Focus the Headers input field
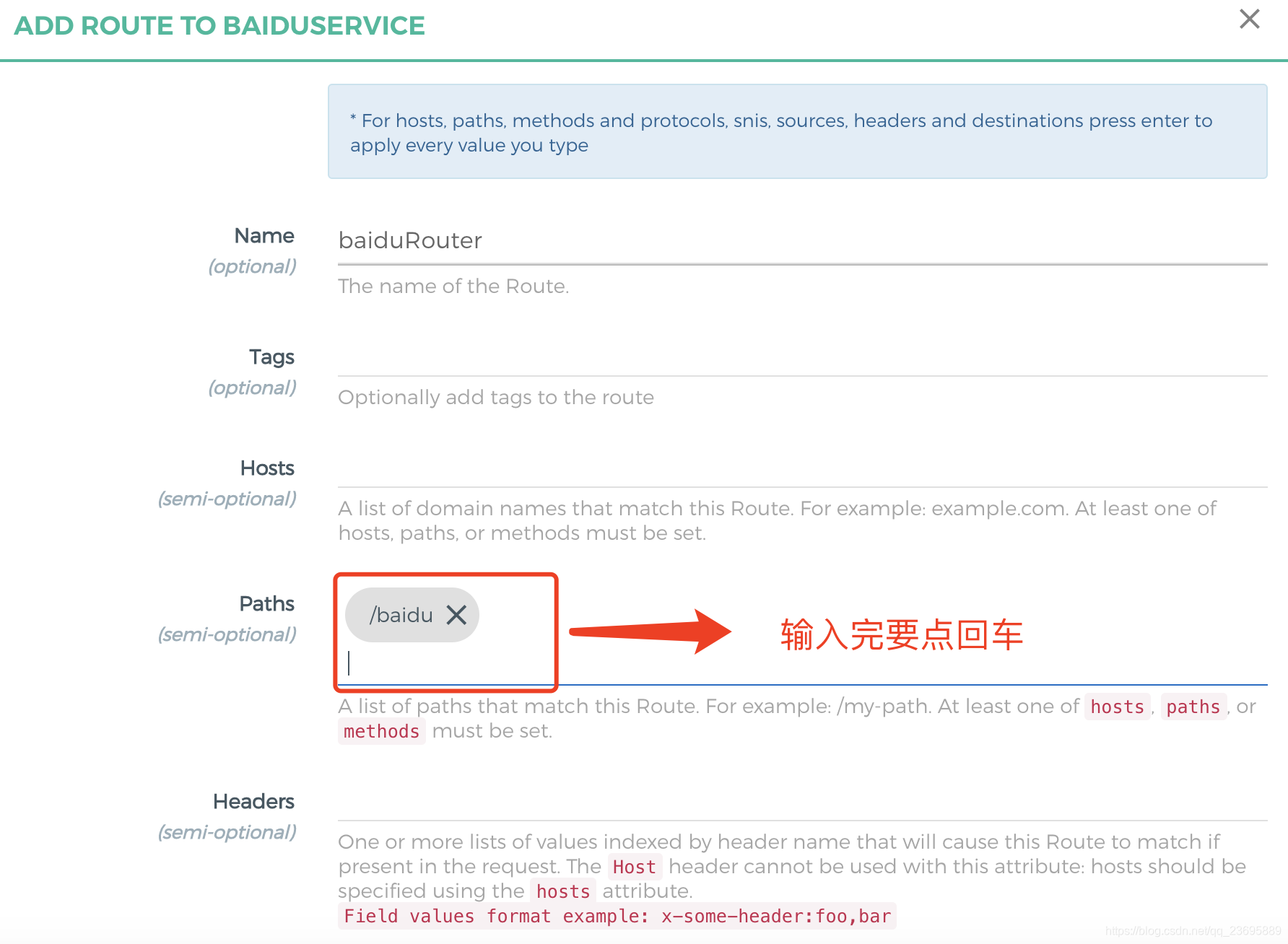Viewport: 1288px width, 944px height. point(802,803)
